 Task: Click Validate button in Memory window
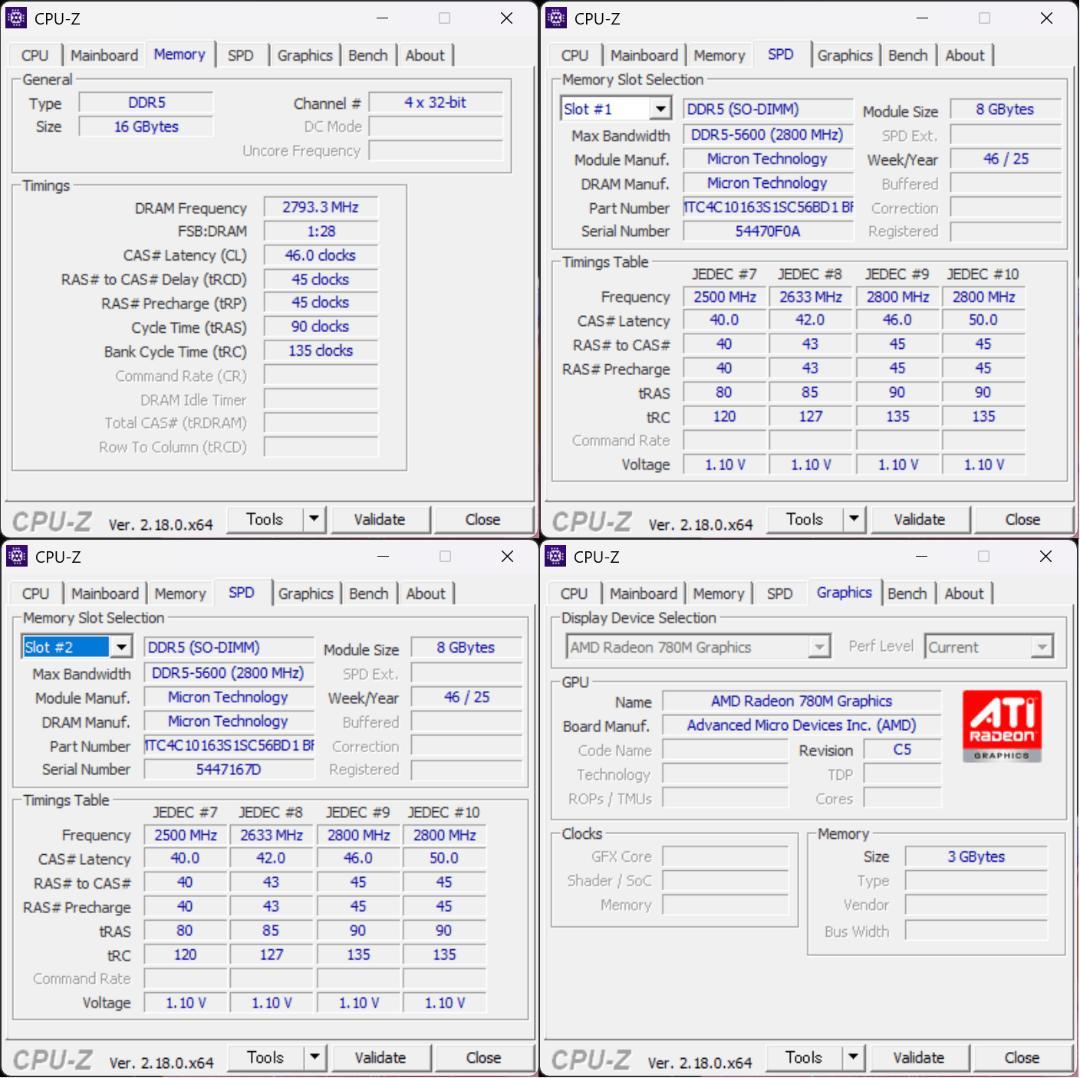pyautogui.click(x=380, y=519)
